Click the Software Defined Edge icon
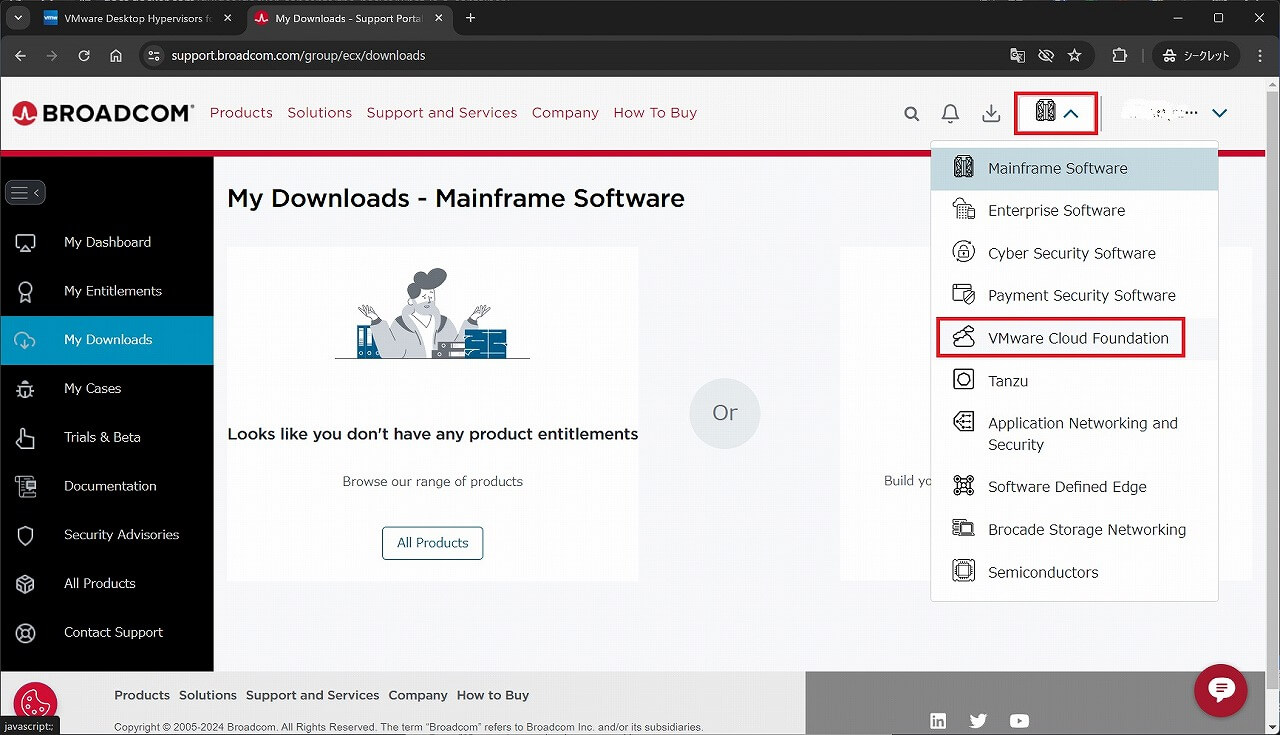Image resolution: width=1280 pixels, height=735 pixels. pyautogui.click(x=963, y=485)
